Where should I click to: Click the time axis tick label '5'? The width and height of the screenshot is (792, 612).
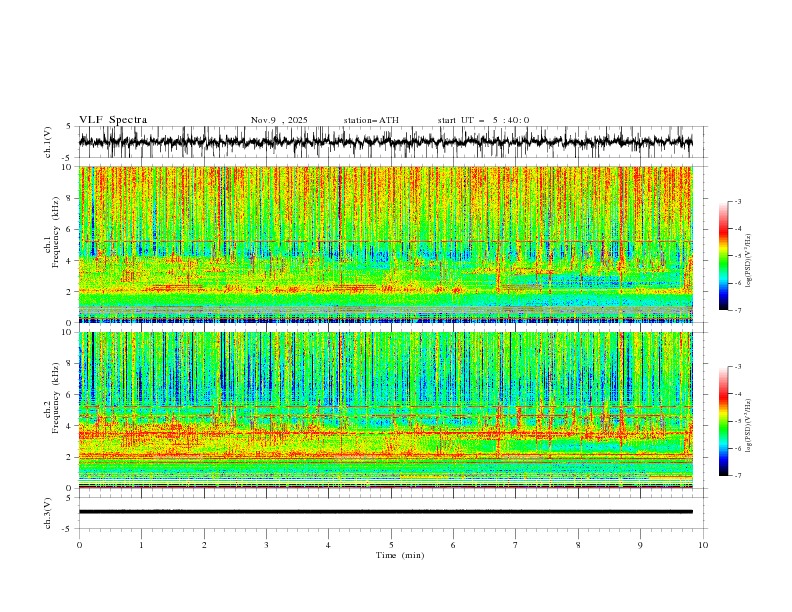pos(391,545)
